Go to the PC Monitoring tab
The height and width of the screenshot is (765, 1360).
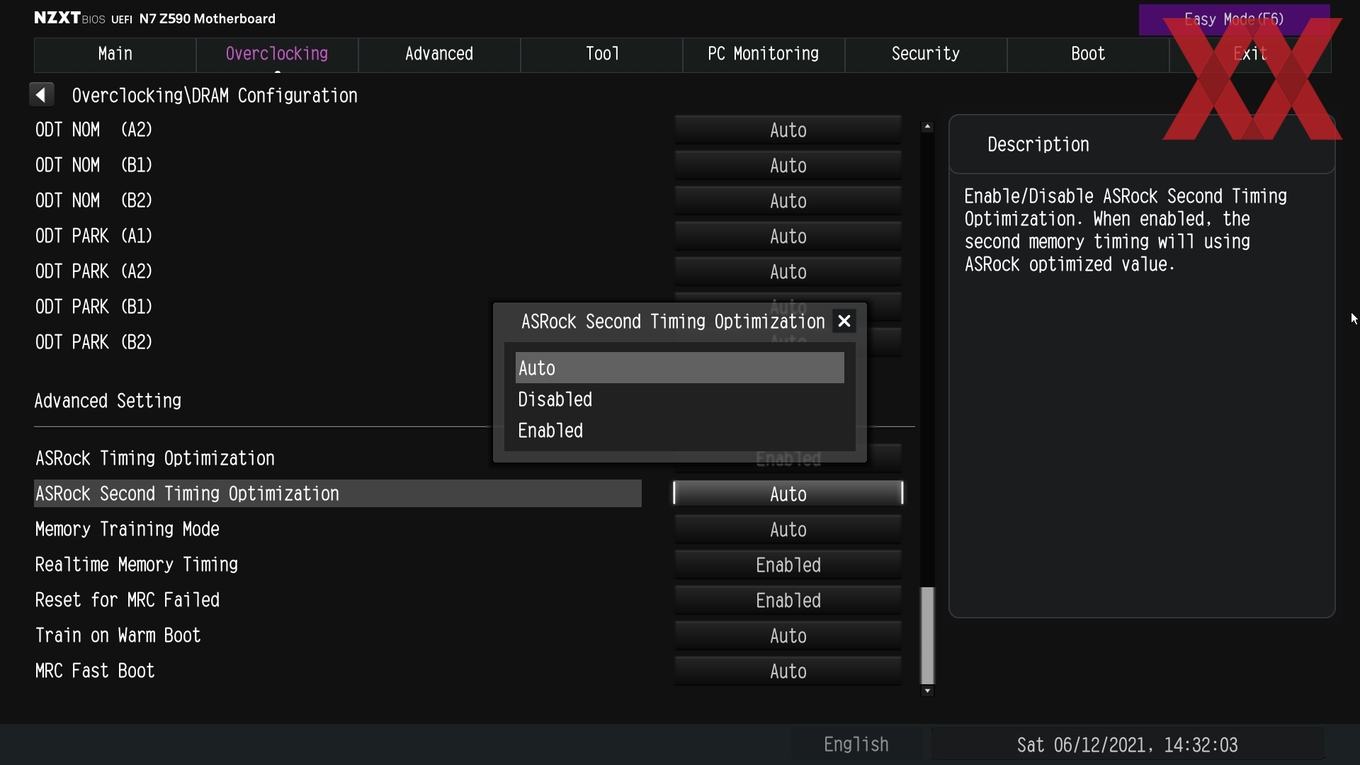tap(763, 54)
